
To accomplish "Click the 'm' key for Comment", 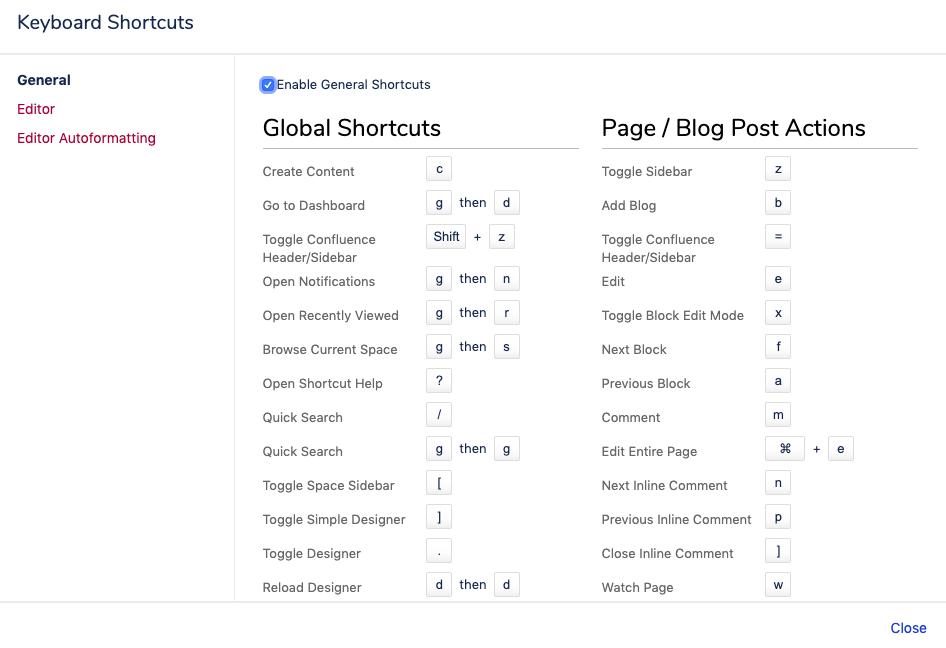I will (x=778, y=415).
